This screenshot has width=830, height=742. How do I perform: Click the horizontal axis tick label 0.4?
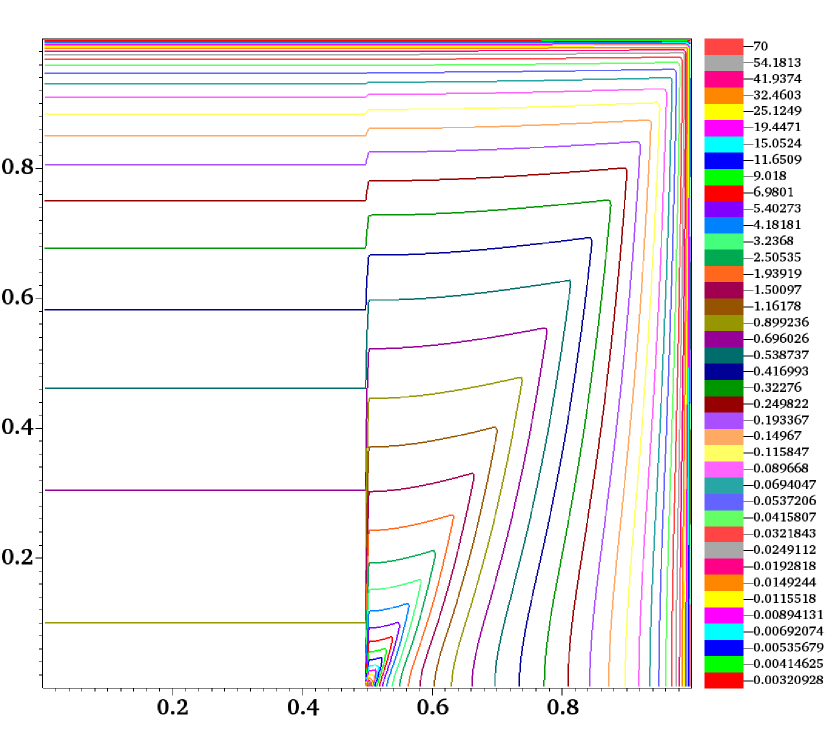[303, 708]
